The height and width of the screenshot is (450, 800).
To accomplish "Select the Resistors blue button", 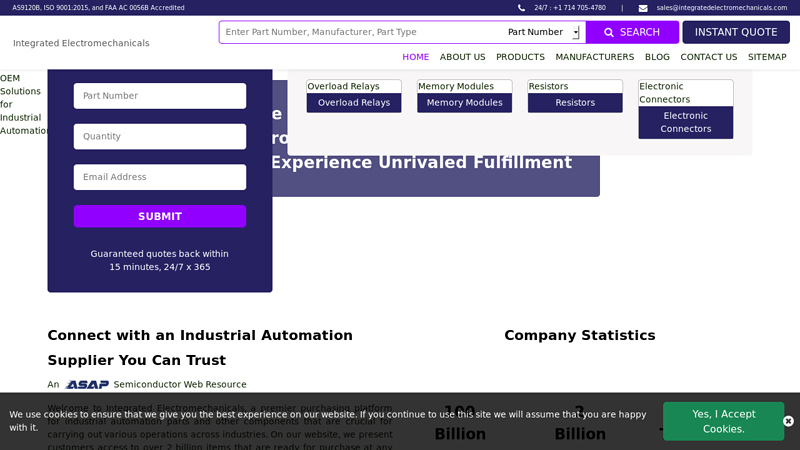I will tap(575, 103).
